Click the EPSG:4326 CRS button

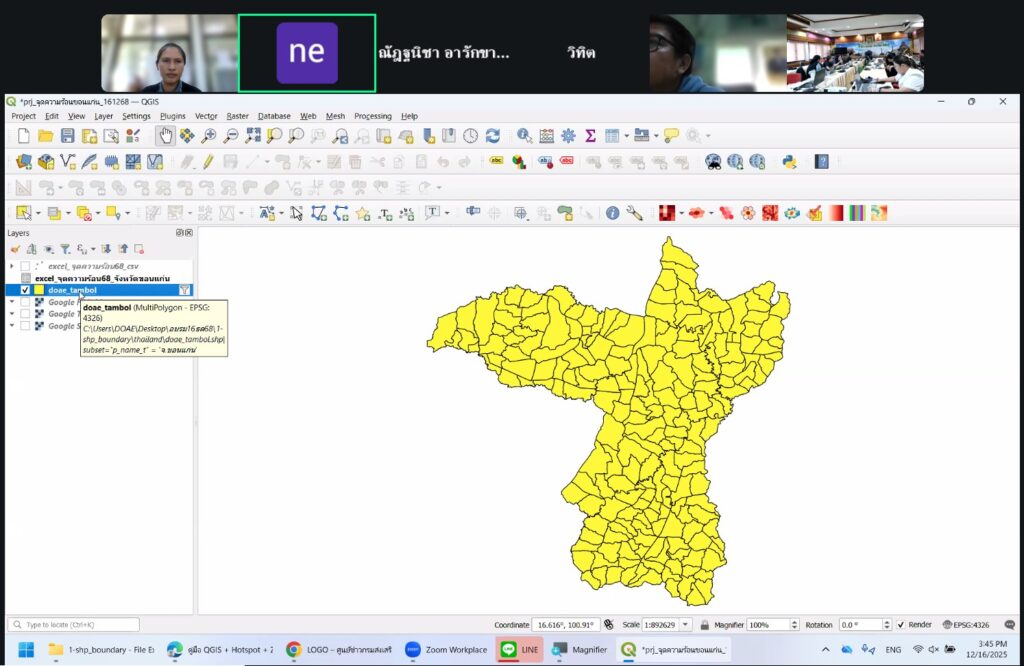point(966,624)
